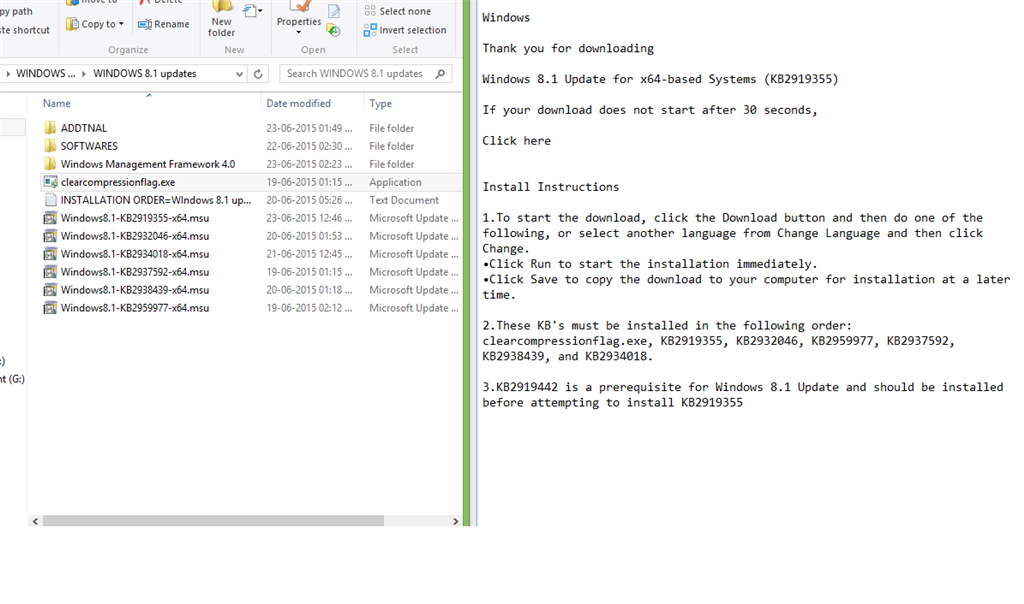Screen dimensions: 1024x604
Task: Select the ADDTNAL folder icon
Action: click(50, 128)
